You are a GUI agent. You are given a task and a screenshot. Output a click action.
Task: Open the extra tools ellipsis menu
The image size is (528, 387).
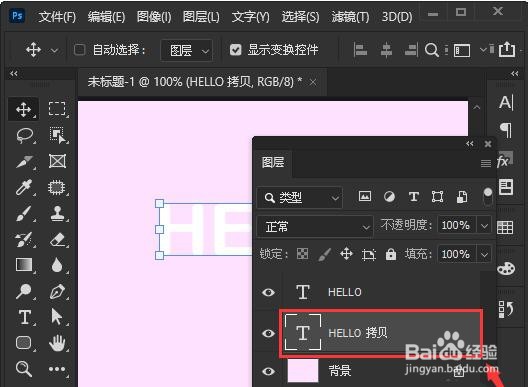57,369
